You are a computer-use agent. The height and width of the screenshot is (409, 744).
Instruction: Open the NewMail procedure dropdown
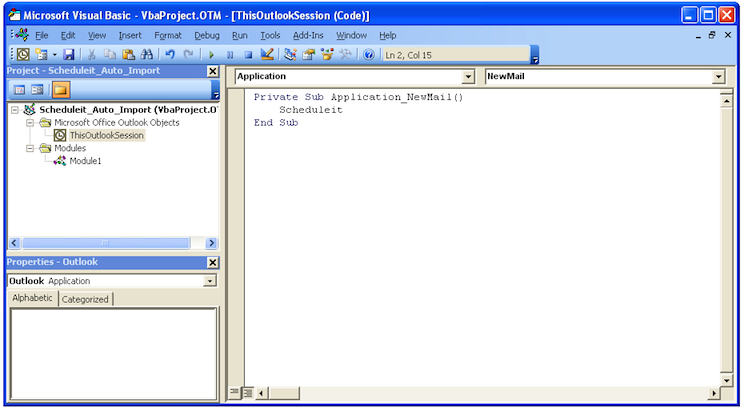718,76
